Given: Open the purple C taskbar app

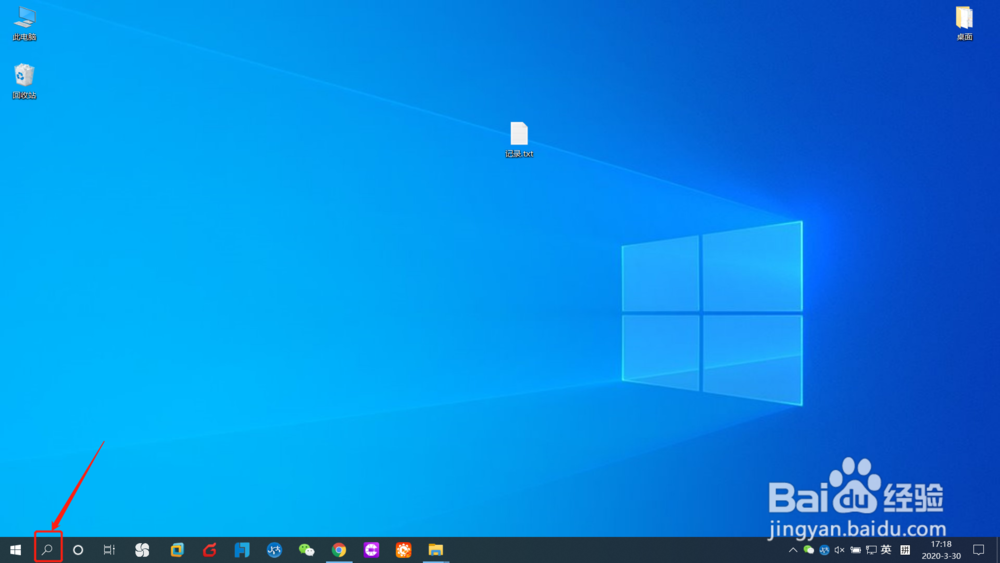Looking at the screenshot, I should pyautogui.click(x=371, y=550).
